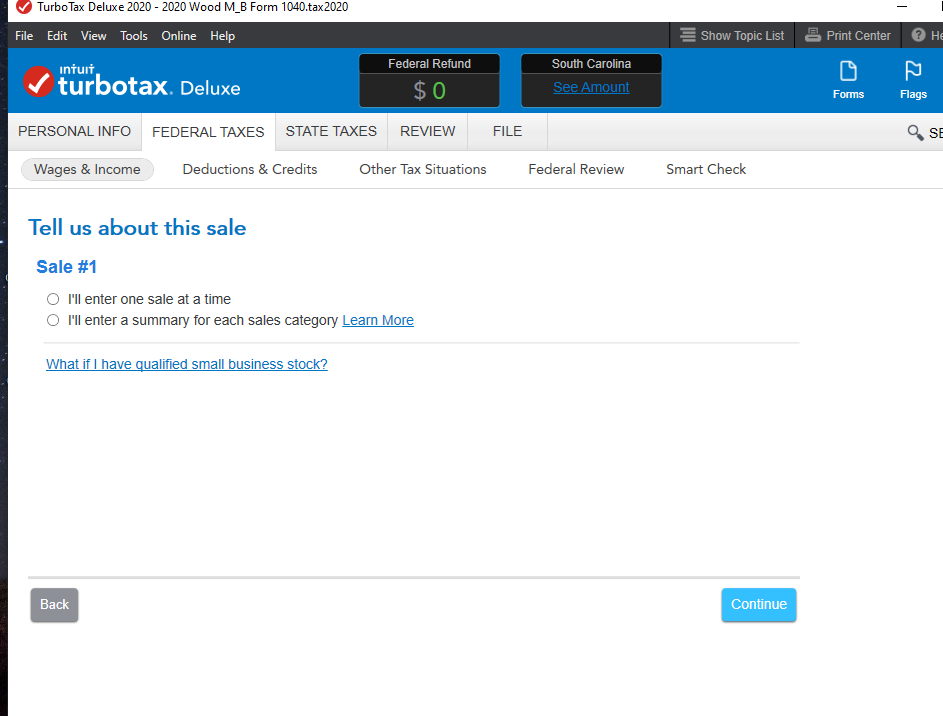Open the File menu
Image resolution: width=943 pixels, height=716 pixels.
coord(24,35)
